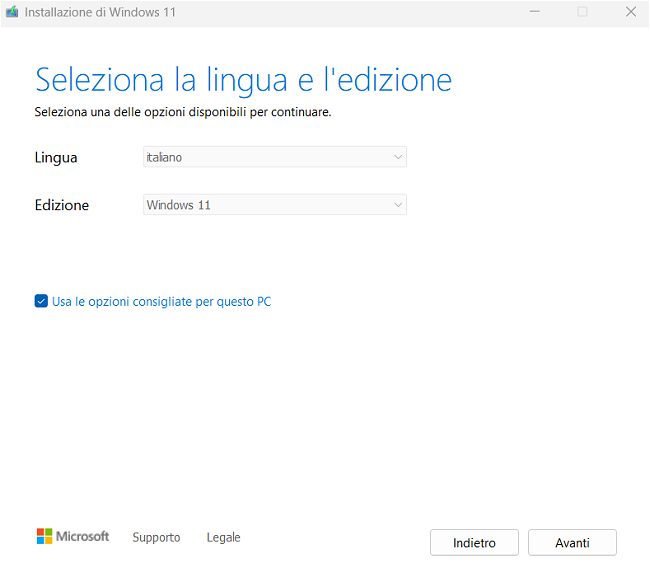Open the Supporto link
This screenshot has width=650, height=577.
(x=156, y=537)
